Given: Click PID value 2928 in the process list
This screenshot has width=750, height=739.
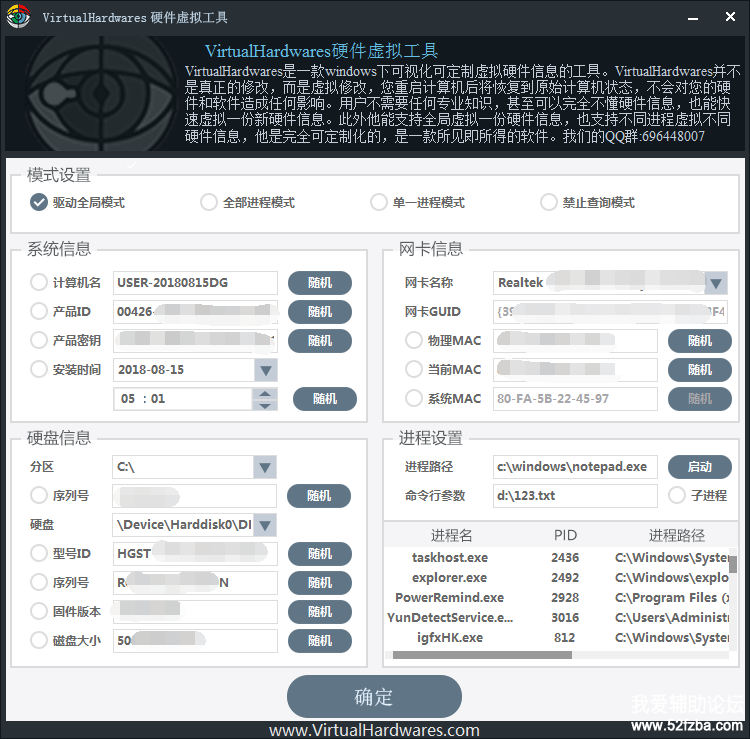Looking at the screenshot, I should (x=565, y=598).
